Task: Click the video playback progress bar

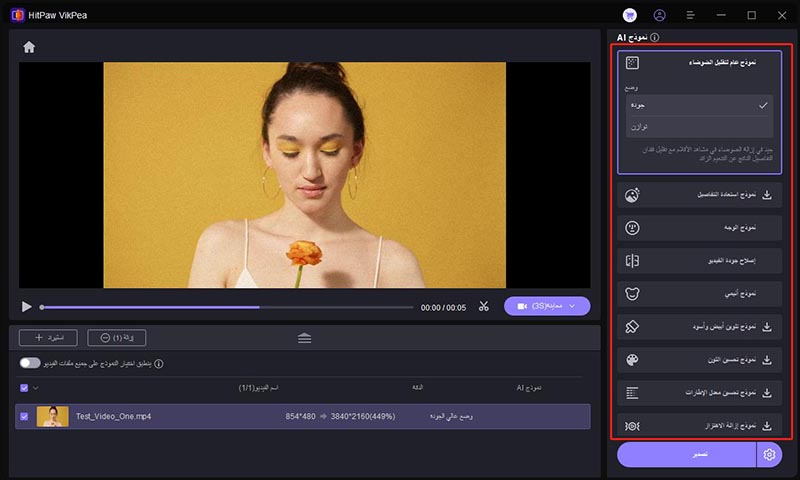Action: click(x=226, y=307)
